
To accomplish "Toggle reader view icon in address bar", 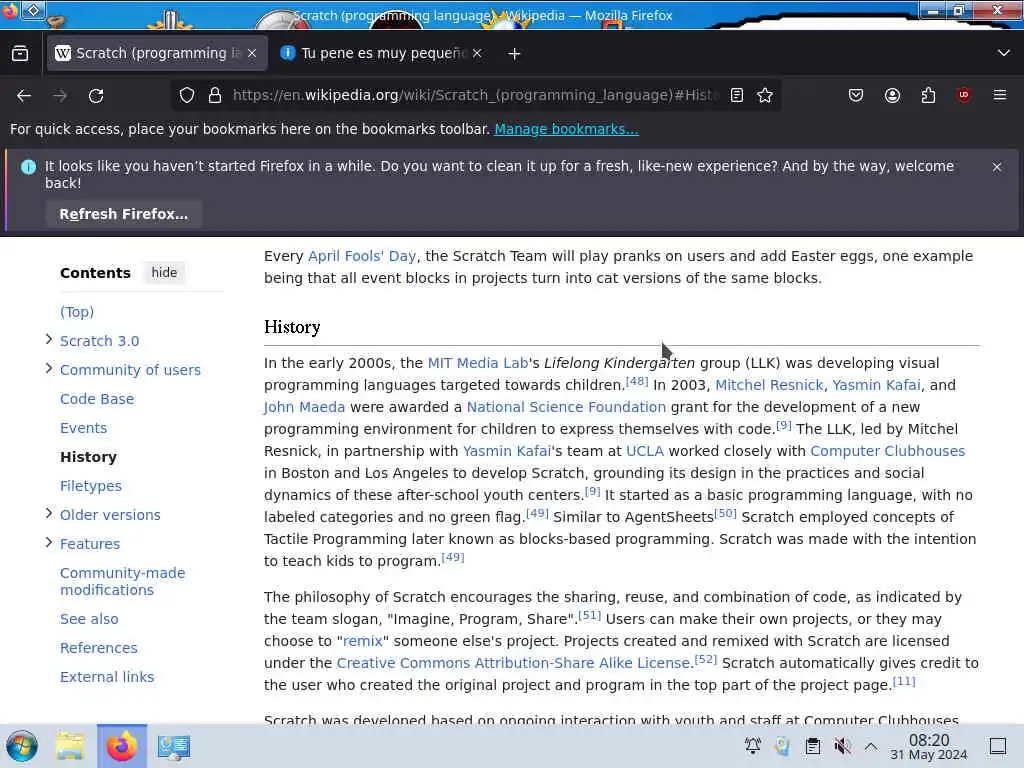I will (737, 95).
